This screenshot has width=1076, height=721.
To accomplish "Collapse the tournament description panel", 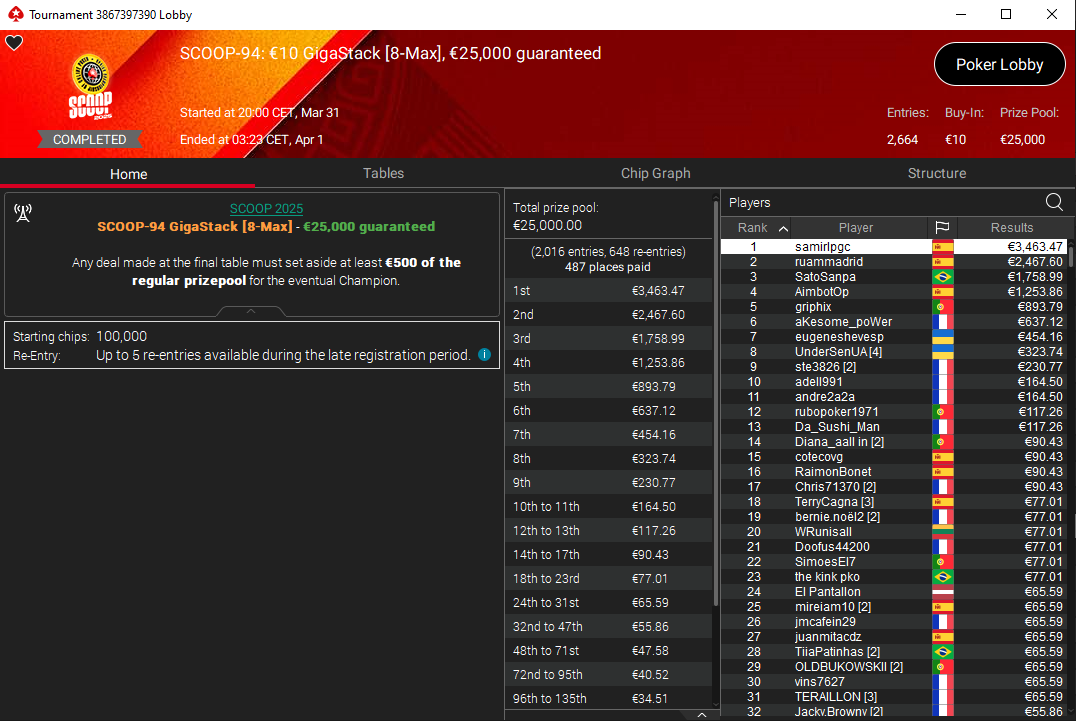I will [251, 311].
